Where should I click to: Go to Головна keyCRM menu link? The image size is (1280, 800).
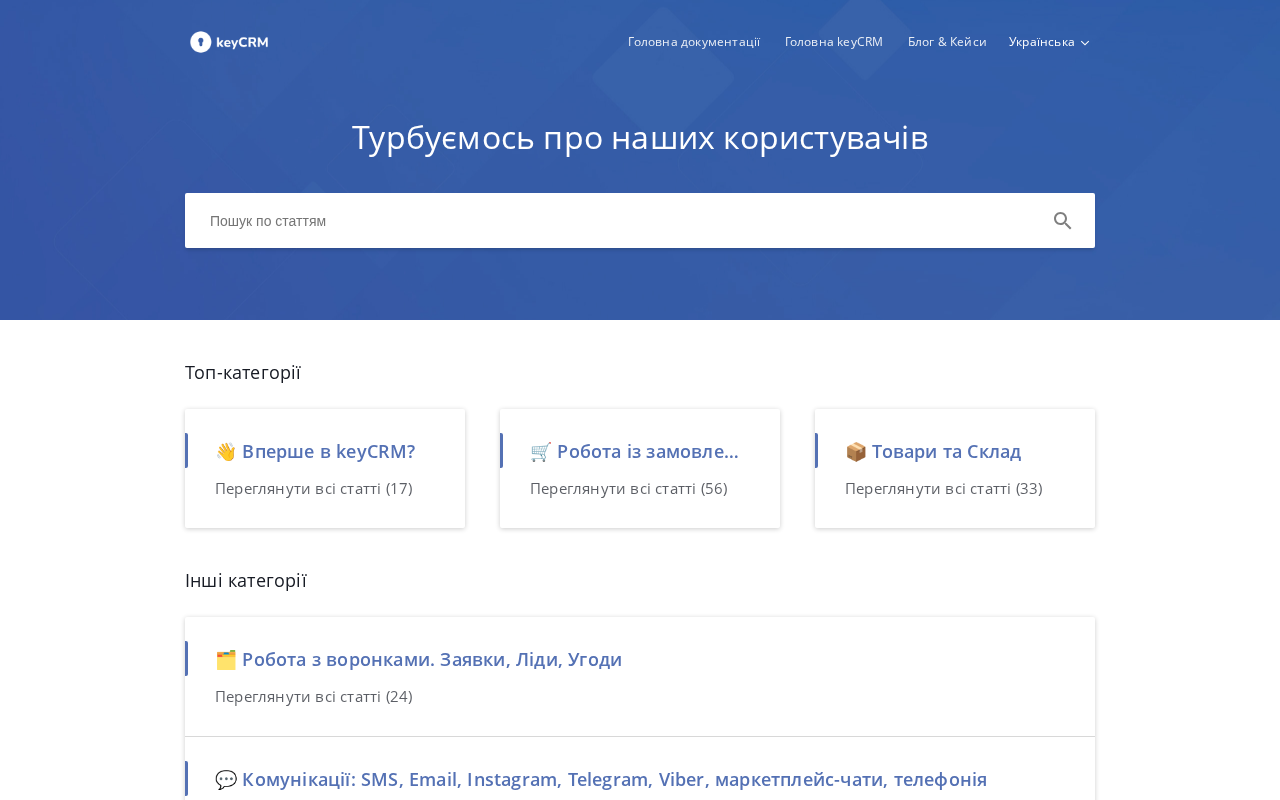(x=834, y=42)
